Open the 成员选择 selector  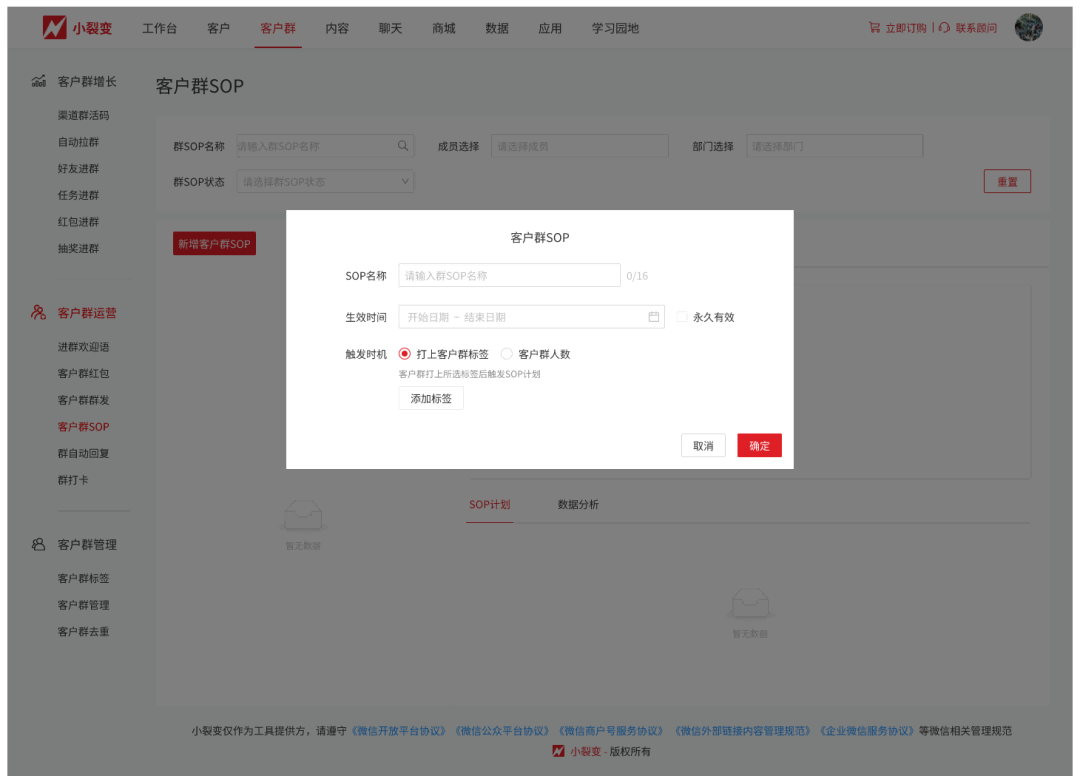click(x=579, y=147)
